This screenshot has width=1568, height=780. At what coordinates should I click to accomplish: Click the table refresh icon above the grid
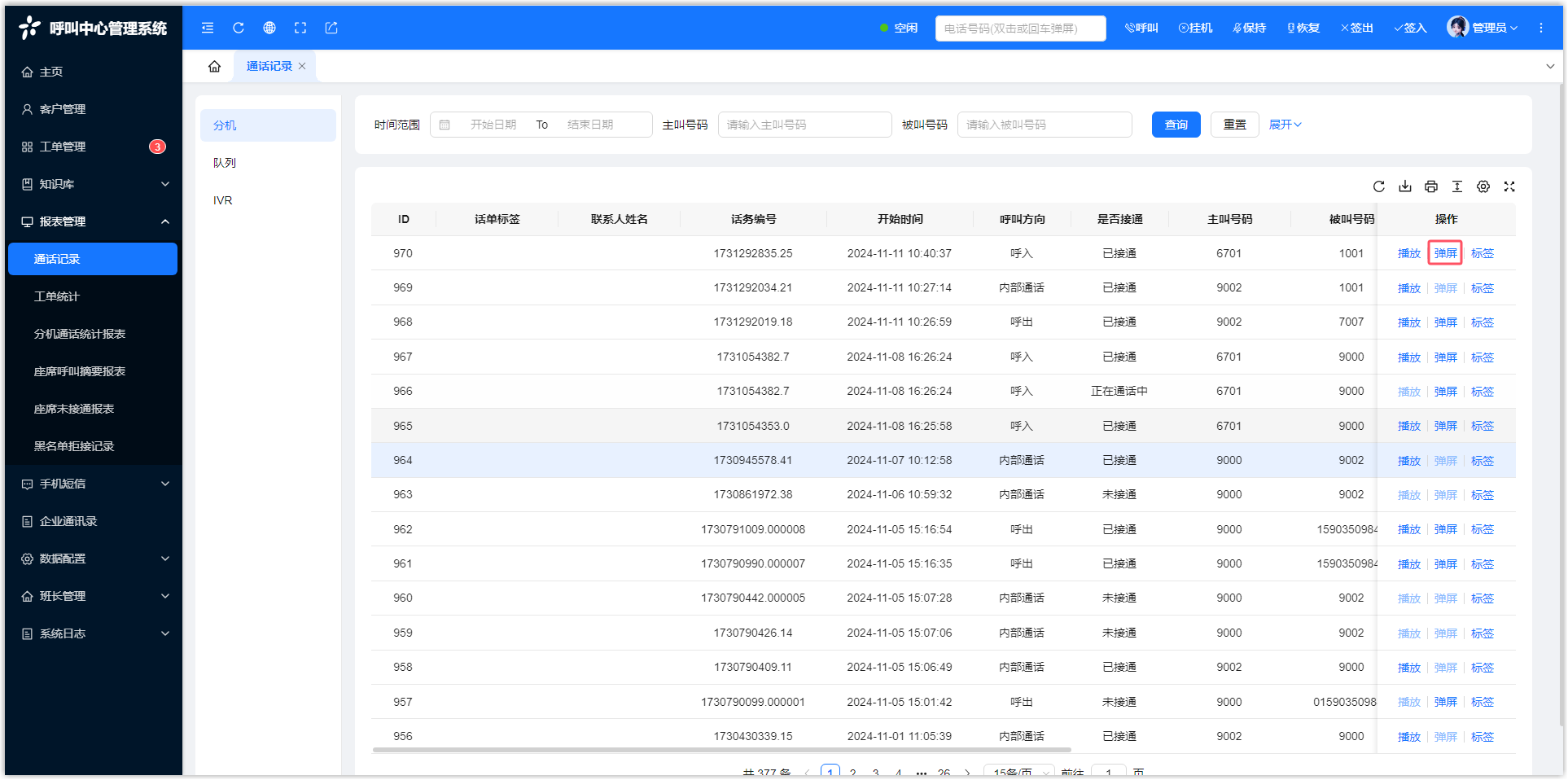(x=1379, y=186)
